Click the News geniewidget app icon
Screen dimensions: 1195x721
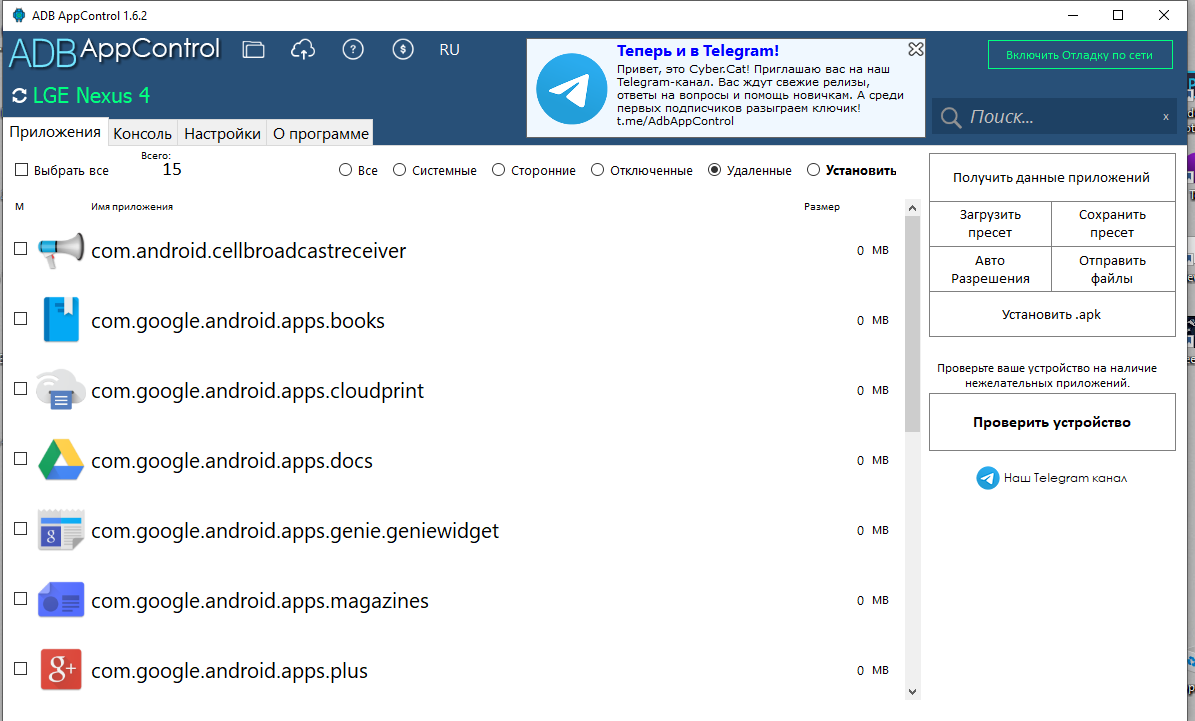61,530
